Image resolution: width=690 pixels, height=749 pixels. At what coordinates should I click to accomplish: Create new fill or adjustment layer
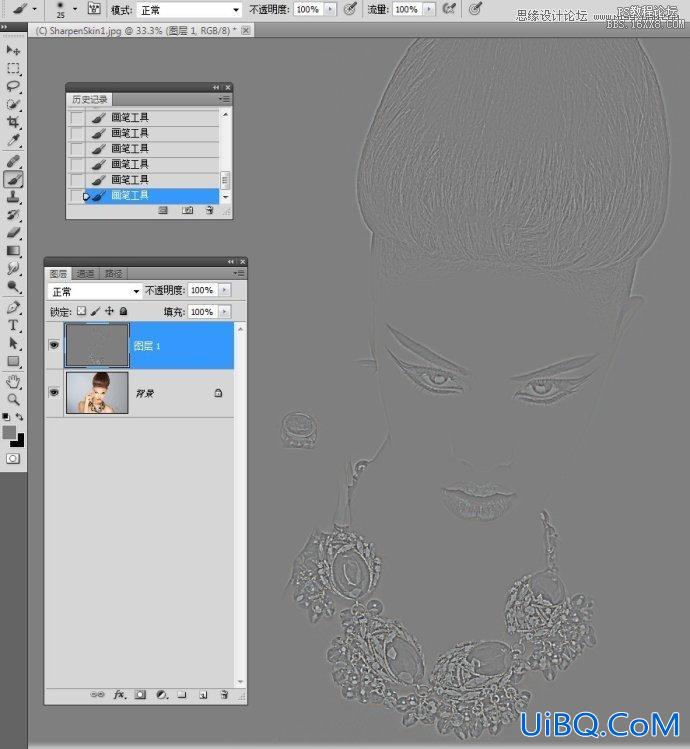(162, 695)
